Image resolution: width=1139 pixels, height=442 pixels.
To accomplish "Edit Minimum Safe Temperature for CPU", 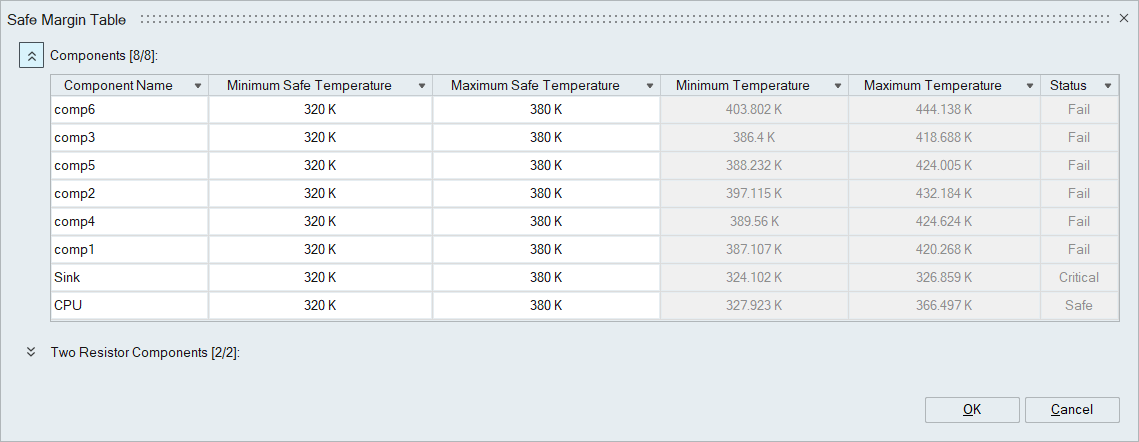I will tap(320, 305).
